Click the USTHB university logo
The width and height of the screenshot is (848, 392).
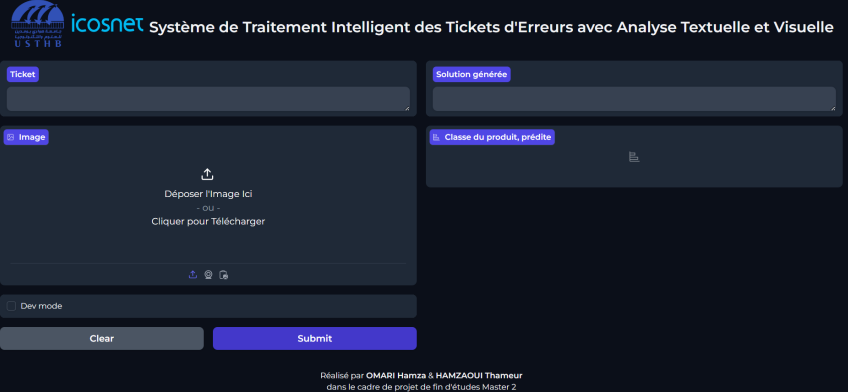(x=37, y=24)
